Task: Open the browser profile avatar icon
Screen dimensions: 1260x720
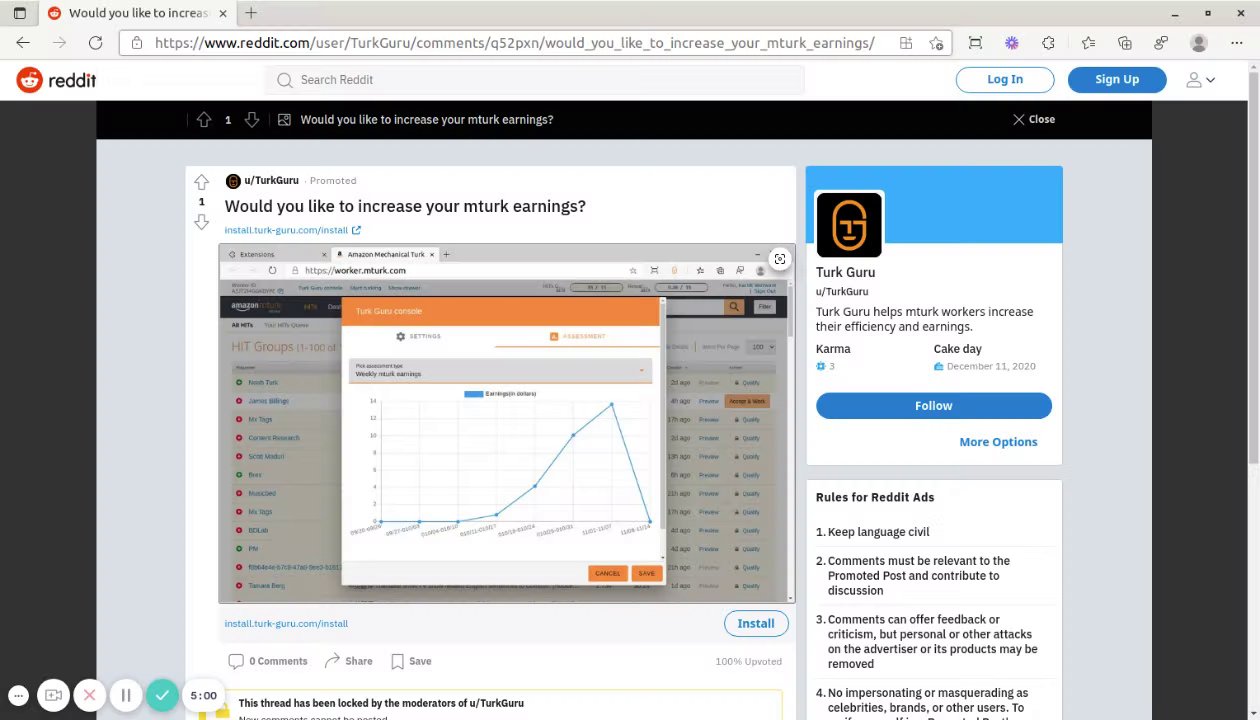Action: pyautogui.click(x=1199, y=43)
